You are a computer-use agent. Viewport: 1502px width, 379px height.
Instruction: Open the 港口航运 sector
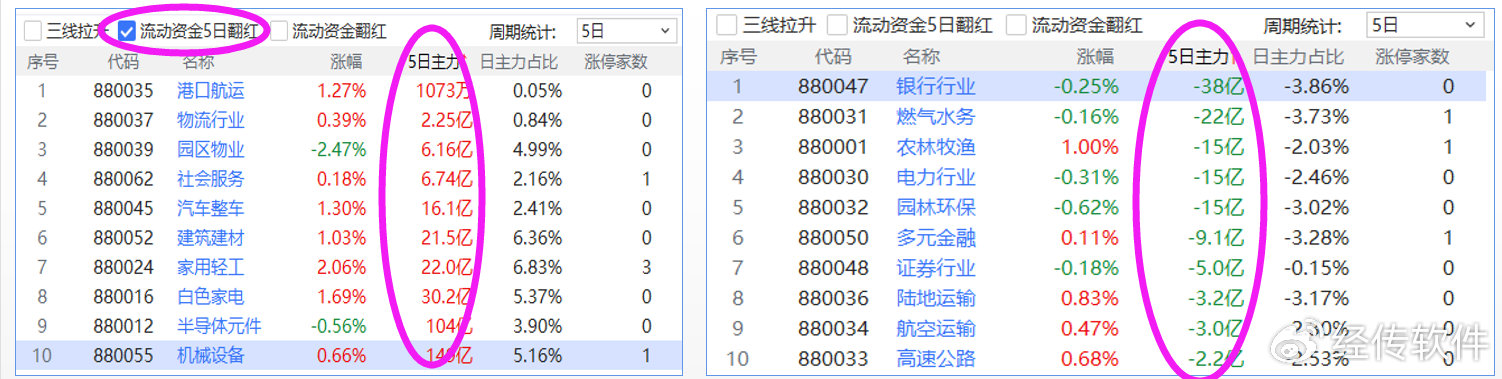pos(211,91)
